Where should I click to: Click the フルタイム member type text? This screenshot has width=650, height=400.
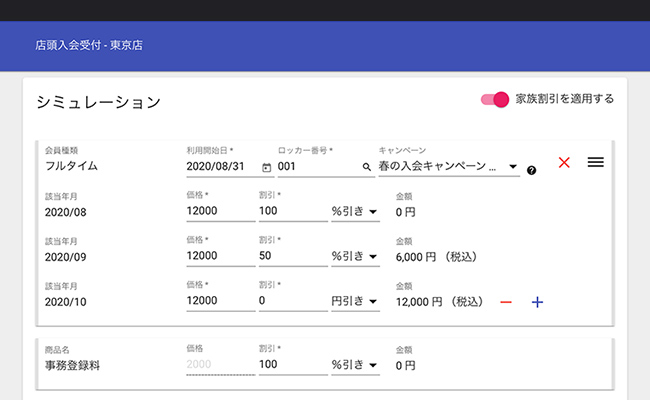tap(71, 166)
